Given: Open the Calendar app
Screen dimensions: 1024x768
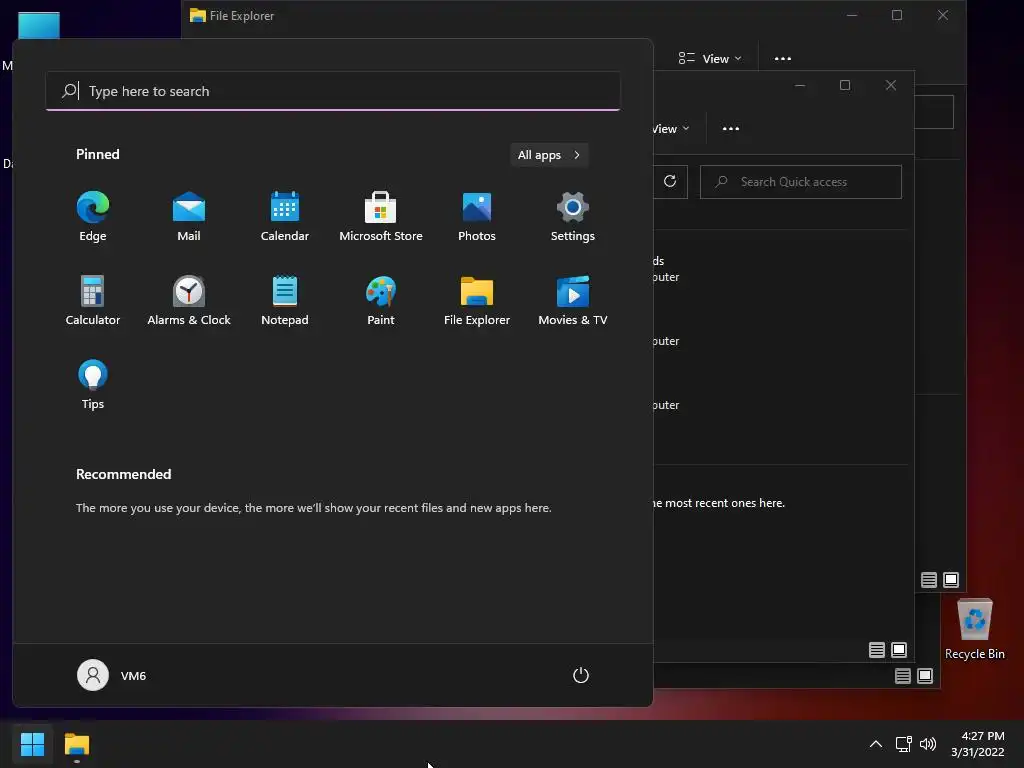Looking at the screenshot, I should [x=285, y=217].
